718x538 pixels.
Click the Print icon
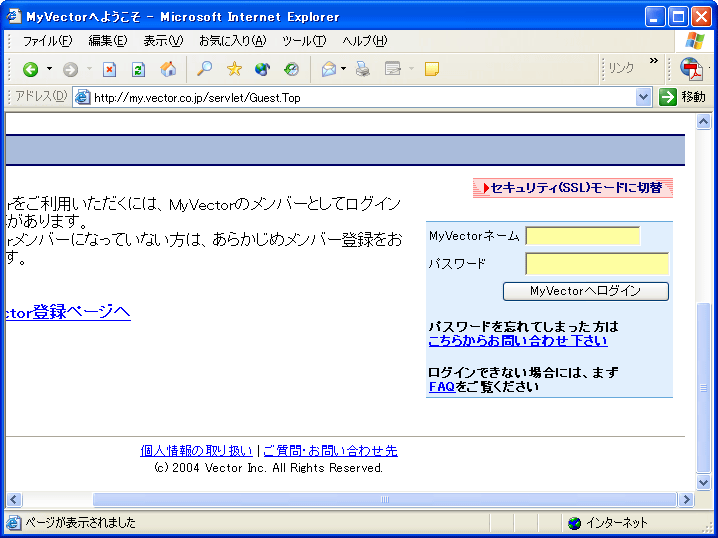click(x=363, y=69)
